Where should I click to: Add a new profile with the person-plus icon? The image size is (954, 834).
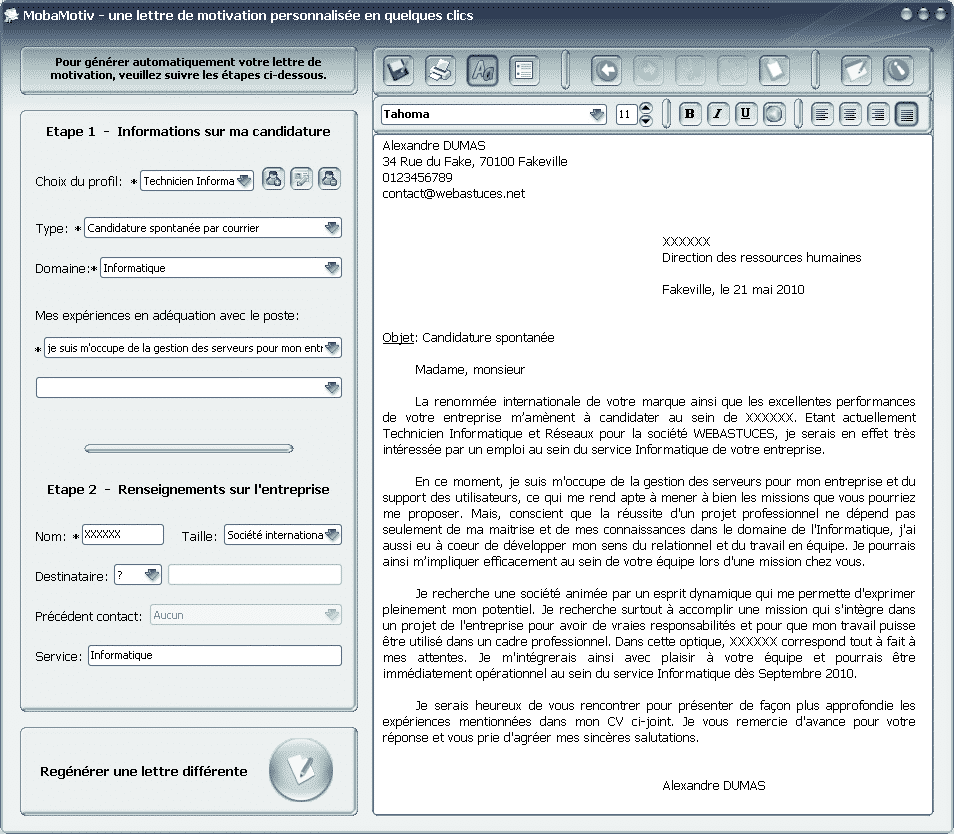273,179
